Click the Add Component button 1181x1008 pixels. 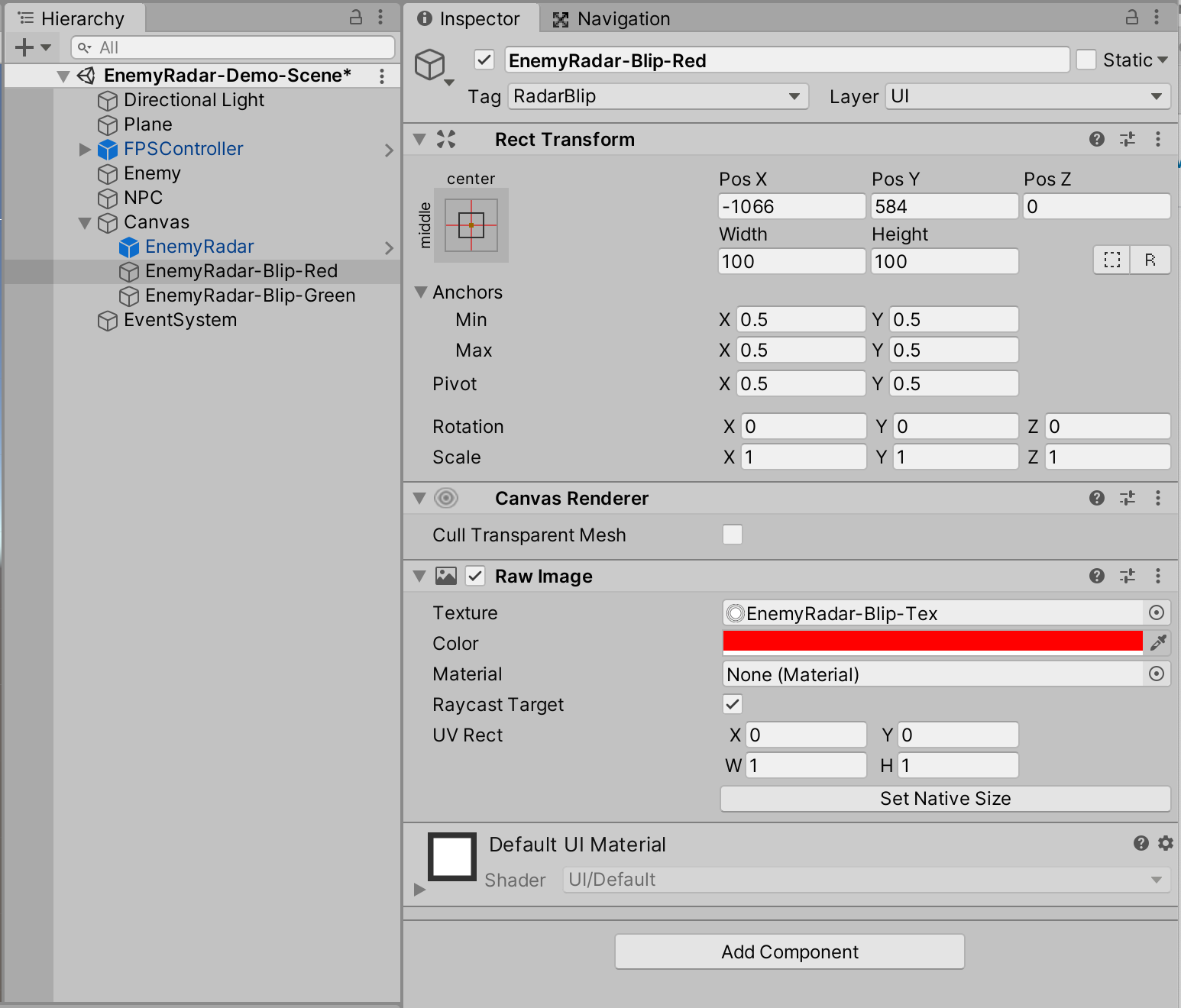pyautogui.click(x=789, y=951)
